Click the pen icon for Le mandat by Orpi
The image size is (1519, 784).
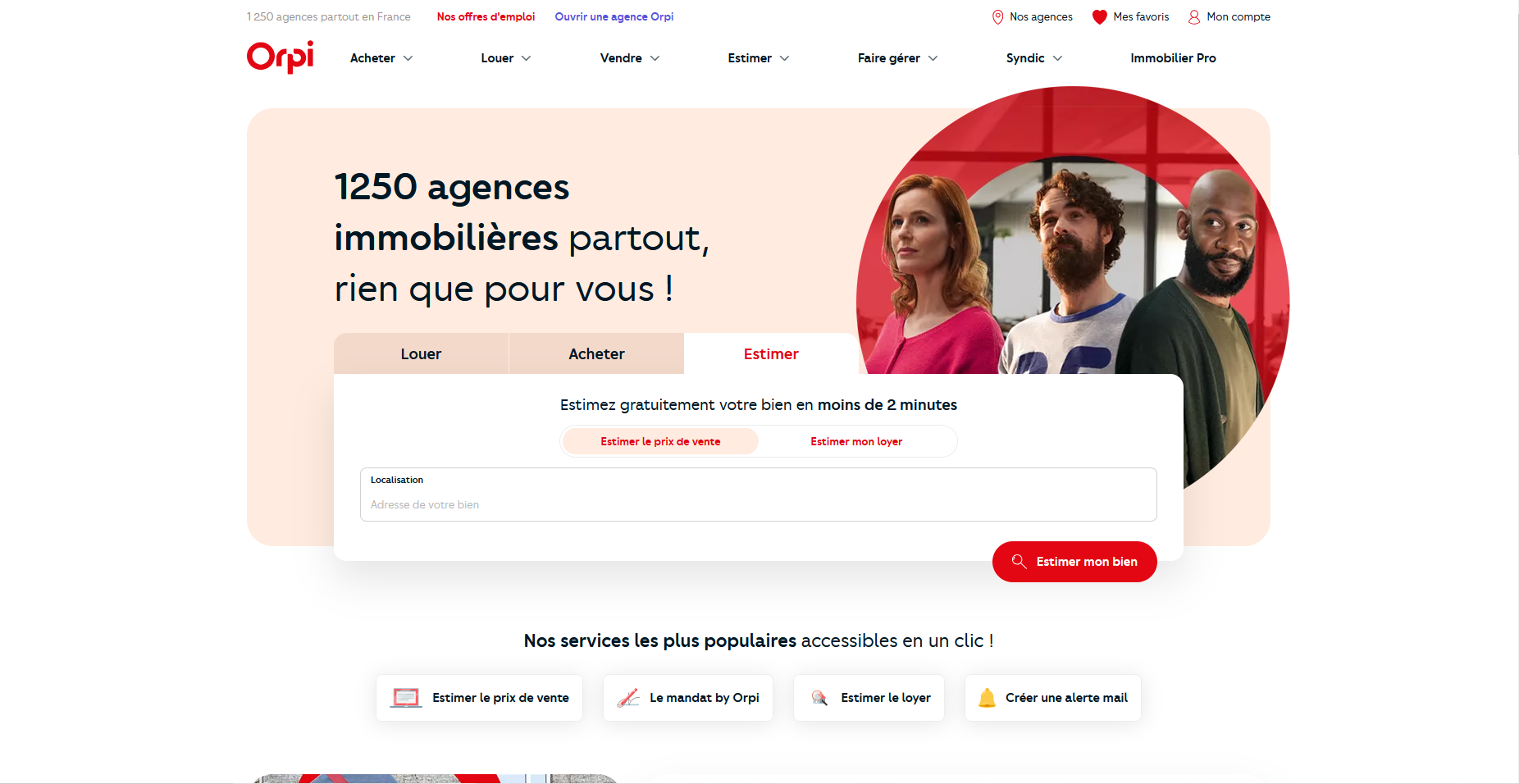628,698
